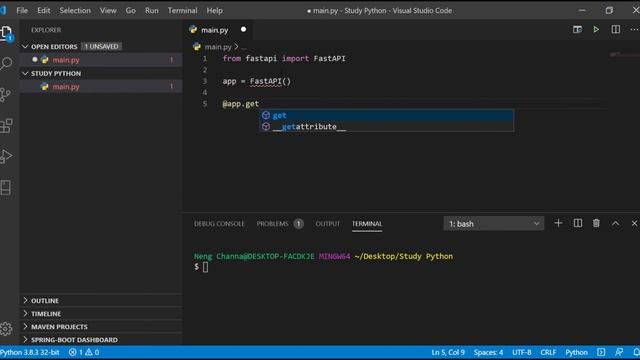Select main.py in Study Python folder

pos(101,87)
